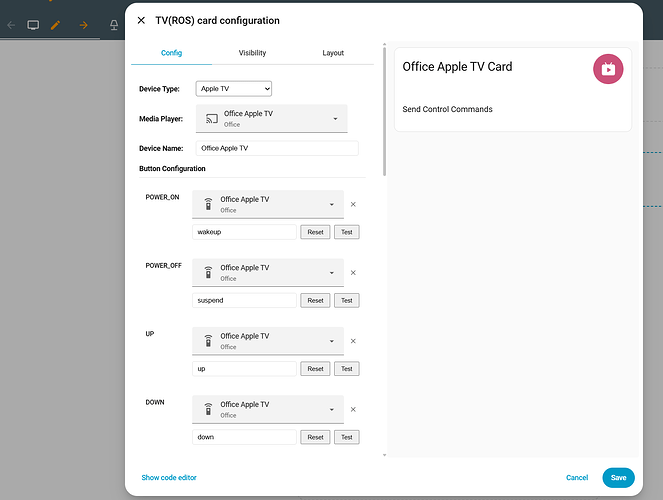Switch to the Visibility tab

click(x=252, y=53)
